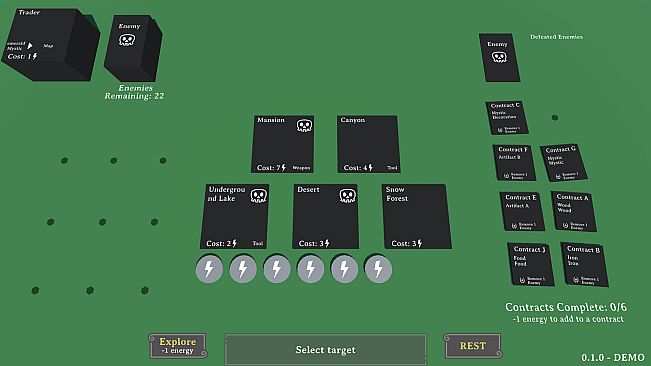Click the Defeated Enemies label
This screenshot has width=651, height=366.
pos(556,37)
